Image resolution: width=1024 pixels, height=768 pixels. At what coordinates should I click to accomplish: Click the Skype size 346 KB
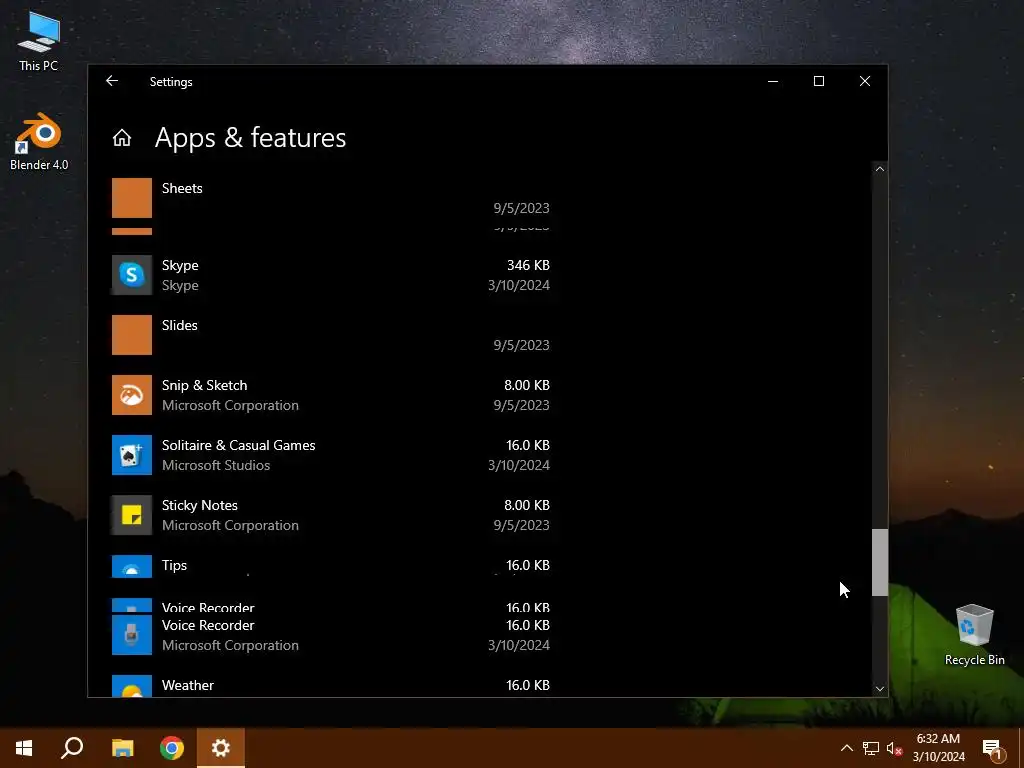(x=528, y=265)
